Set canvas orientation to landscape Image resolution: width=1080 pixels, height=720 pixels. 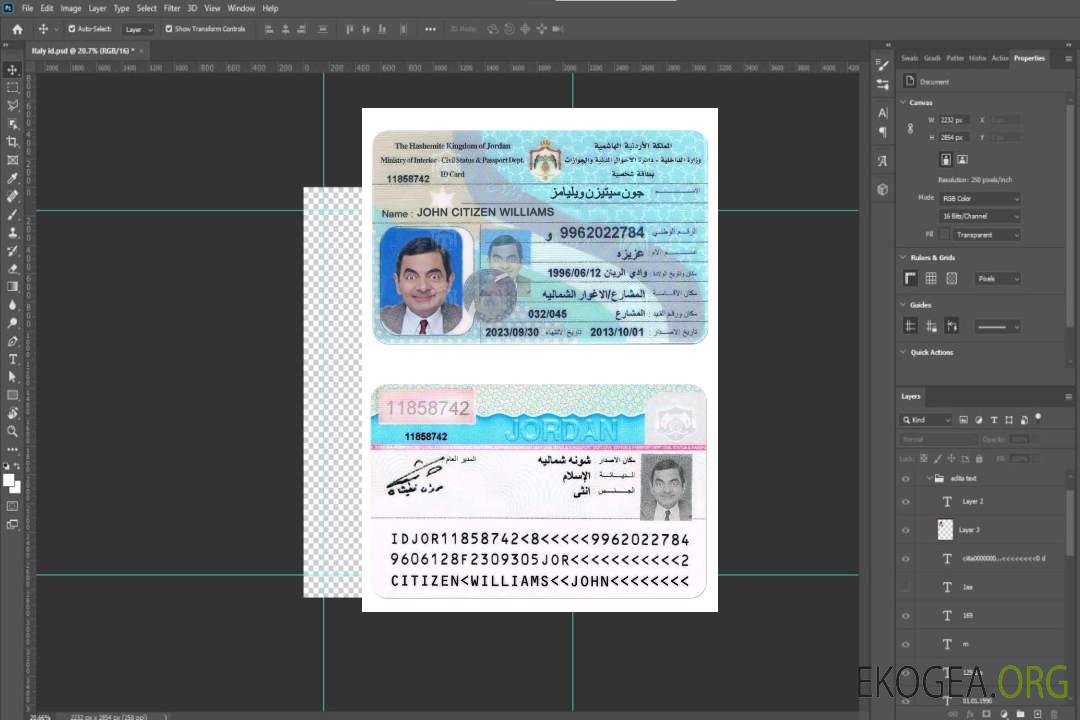click(x=962, y=160)
